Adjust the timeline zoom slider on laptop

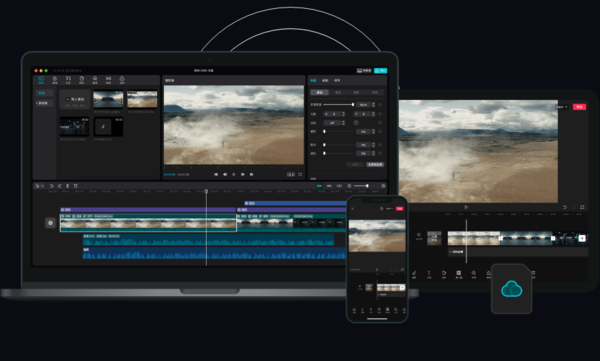click(x=361, y=186)
